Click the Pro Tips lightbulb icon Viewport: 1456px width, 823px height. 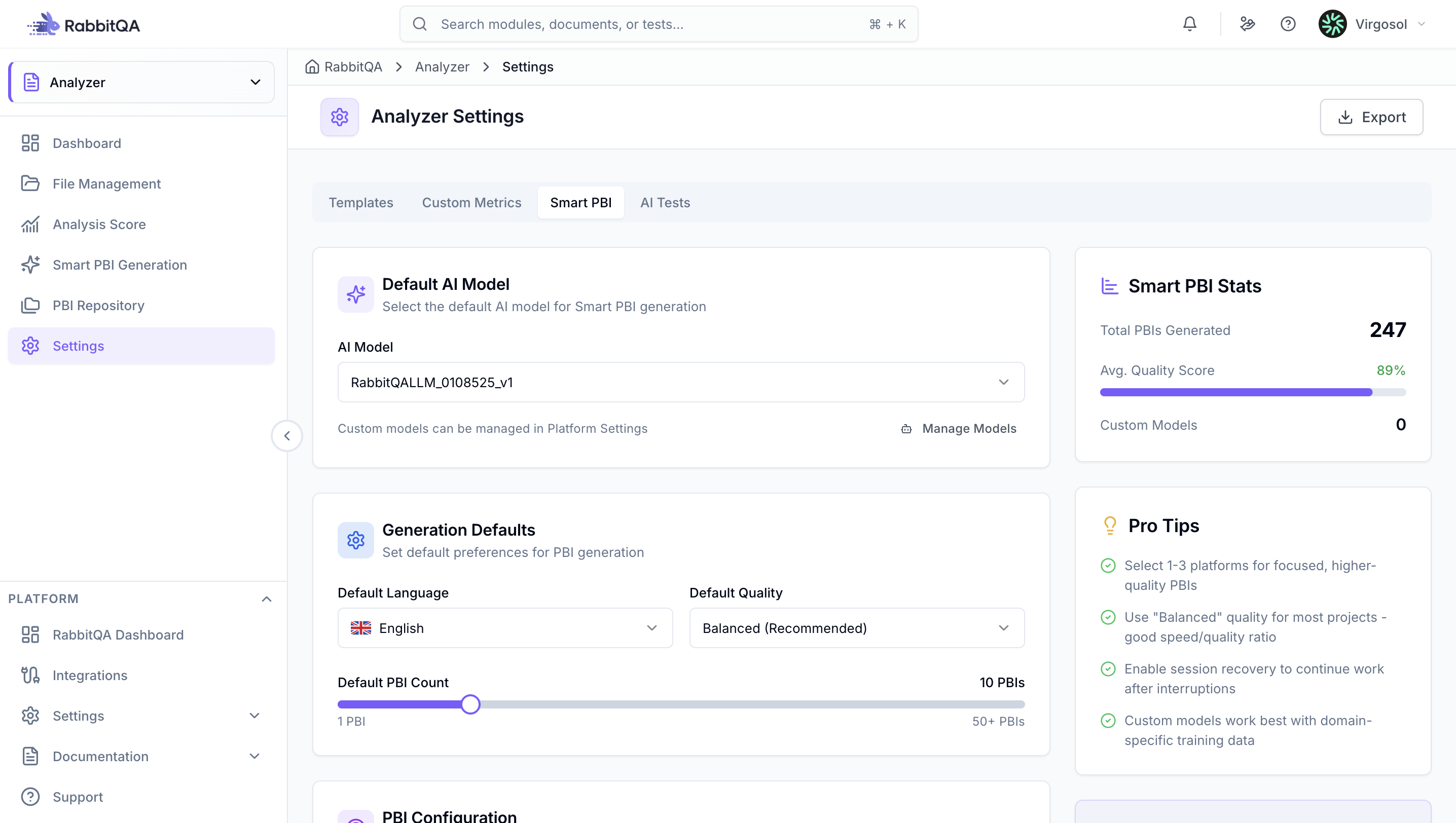pos(1110,526)
